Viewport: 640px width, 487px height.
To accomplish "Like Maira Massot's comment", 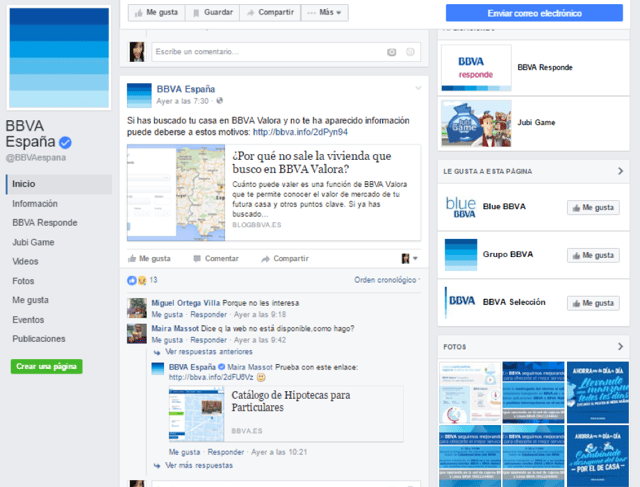I will pos(167,340).
